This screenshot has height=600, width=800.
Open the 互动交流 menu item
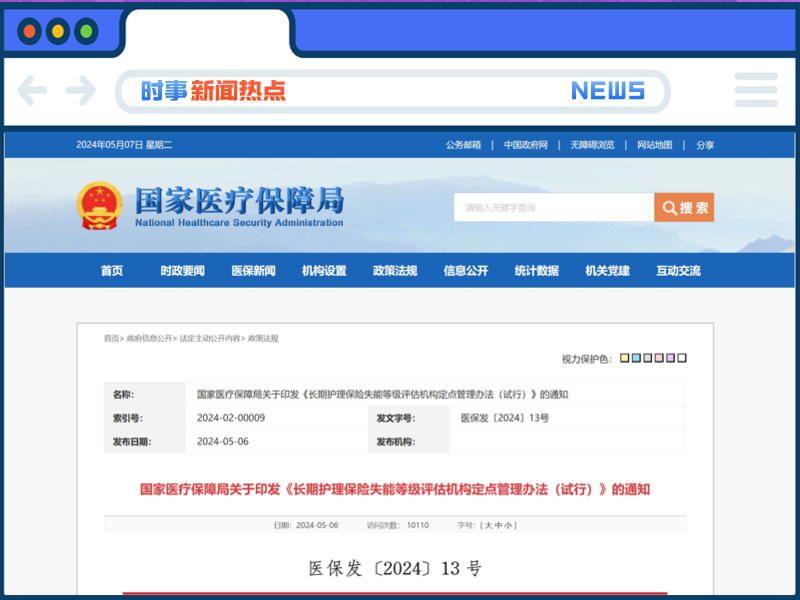679,270
